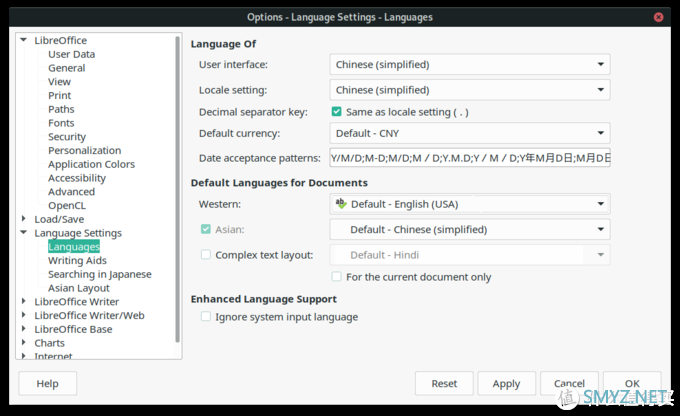This screenshot has width=680, height=416.
Task: Click the Help button
Action: pos(47,383)
